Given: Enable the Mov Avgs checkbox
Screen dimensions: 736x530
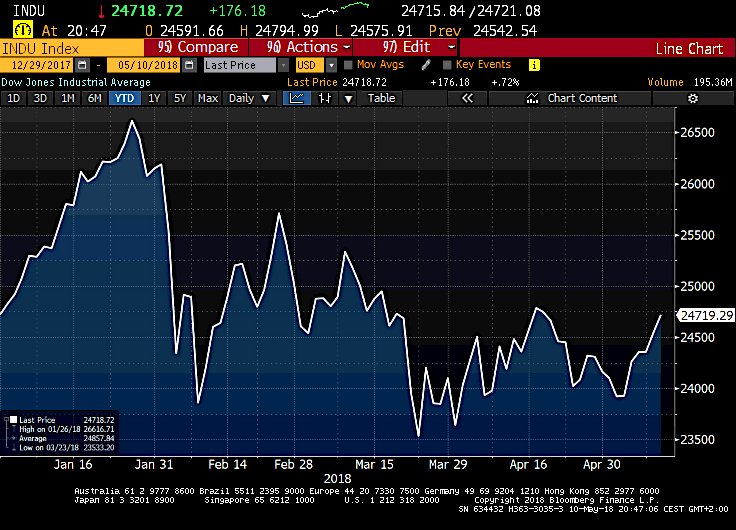Looking at the screenshot, I should [x=348, y=65].
